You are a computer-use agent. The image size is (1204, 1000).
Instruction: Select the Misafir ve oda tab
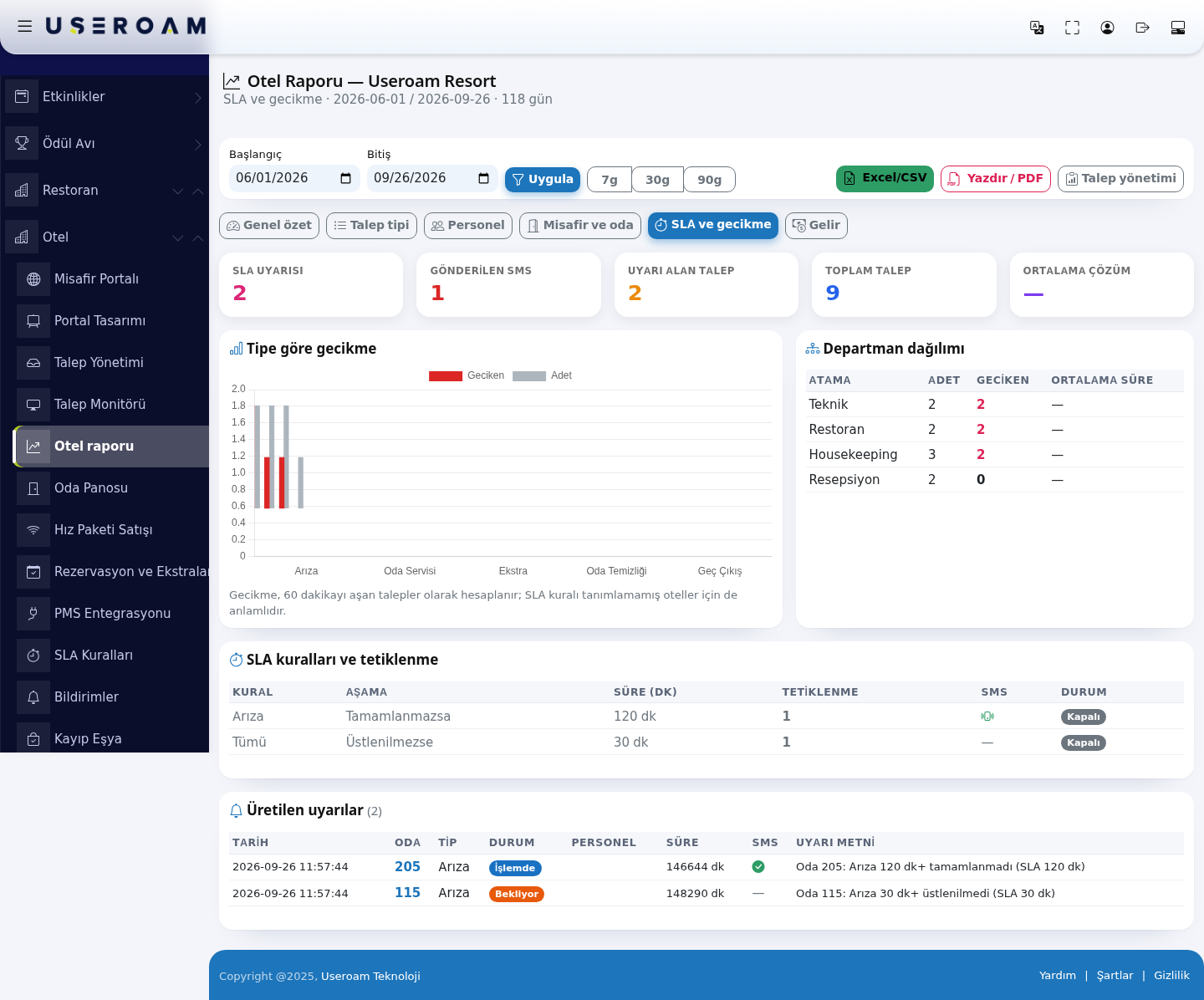coord(580,226)
